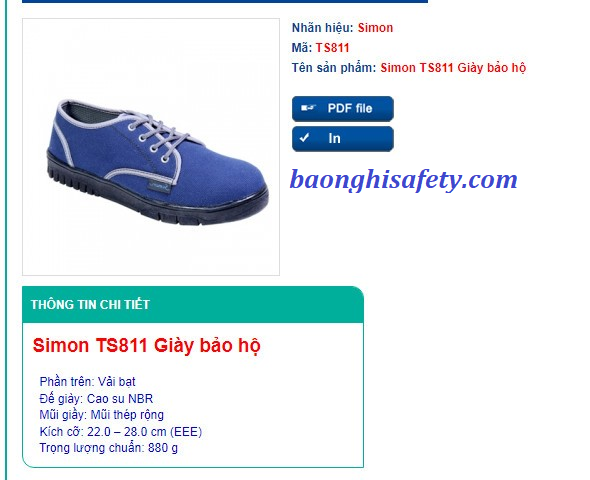This screenshot has height=480, width=590.
Task: Click the Kích cỡ 22.0 – 28.0 cm line
Action: (x=121, y=431)
